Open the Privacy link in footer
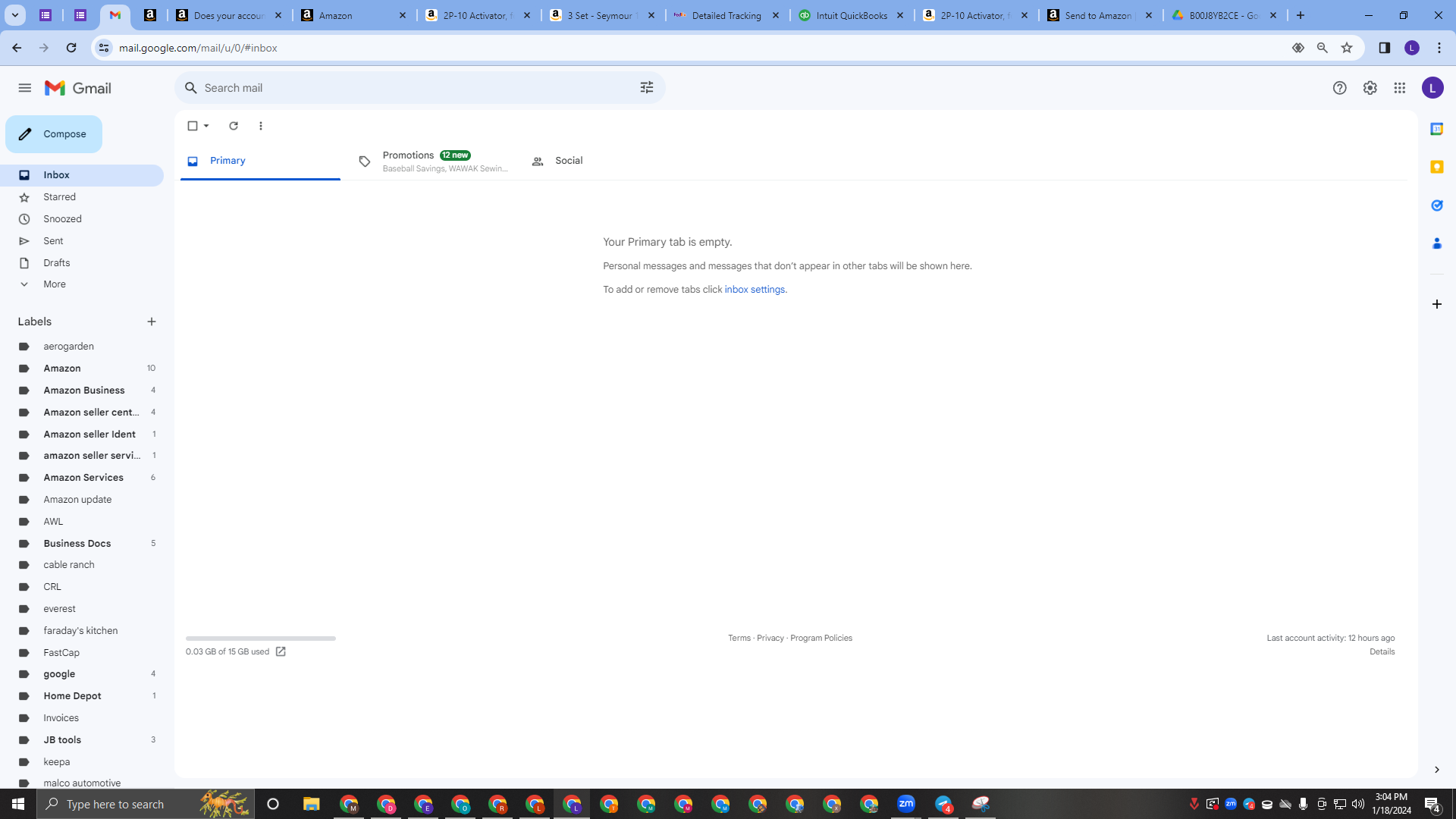 point(770,639)
